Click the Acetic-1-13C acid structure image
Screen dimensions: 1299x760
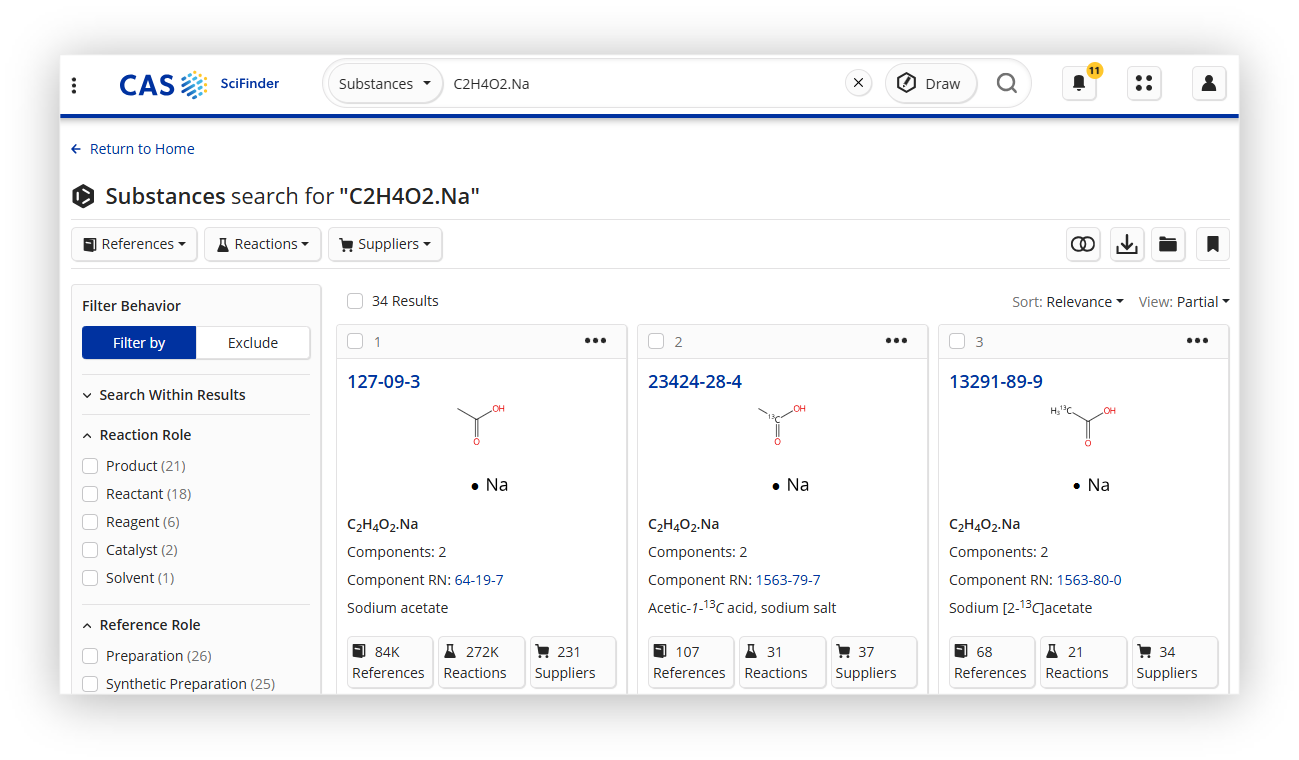pyautogui.click(x=782, y=449)
